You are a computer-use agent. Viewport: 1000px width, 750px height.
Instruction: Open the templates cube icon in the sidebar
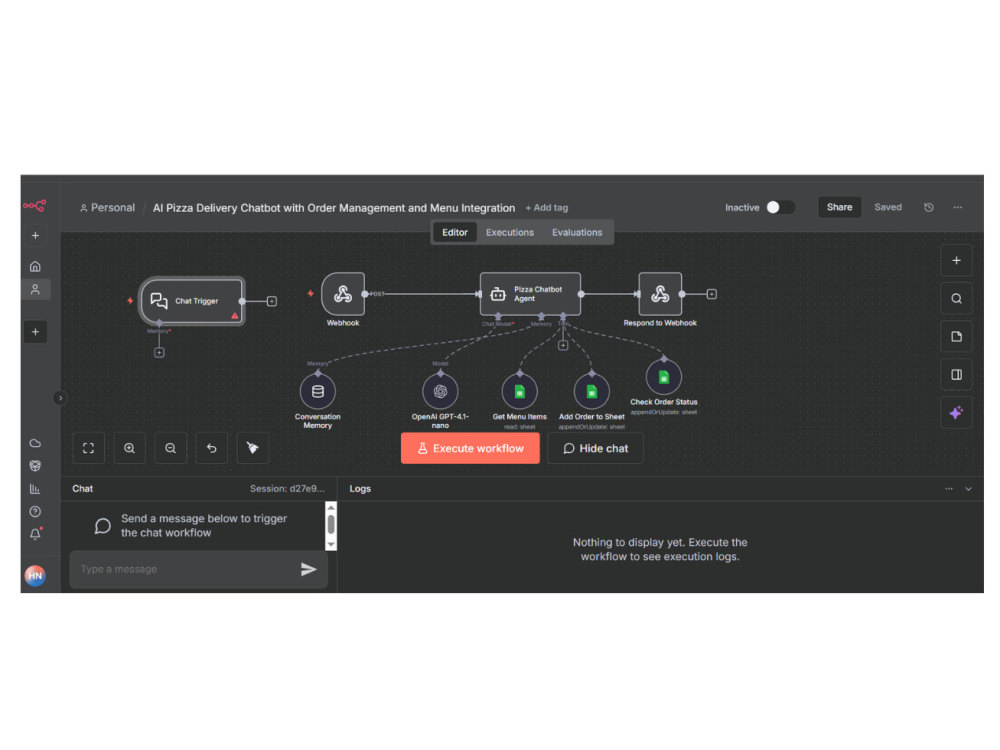[35, 466]
